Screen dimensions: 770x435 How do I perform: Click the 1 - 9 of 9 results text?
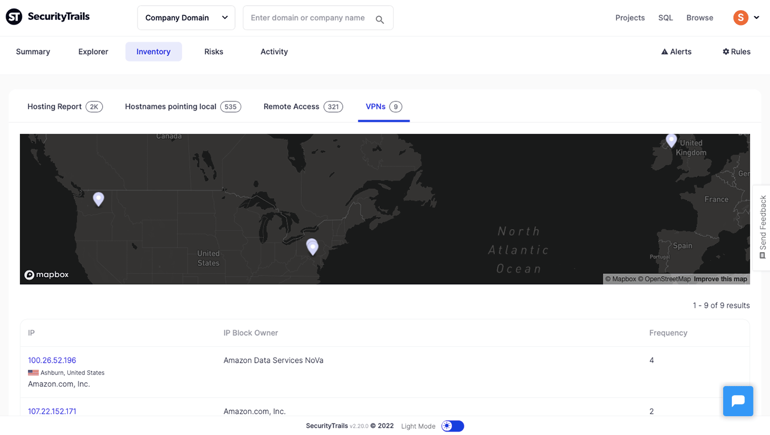click(x=721, y=305)
